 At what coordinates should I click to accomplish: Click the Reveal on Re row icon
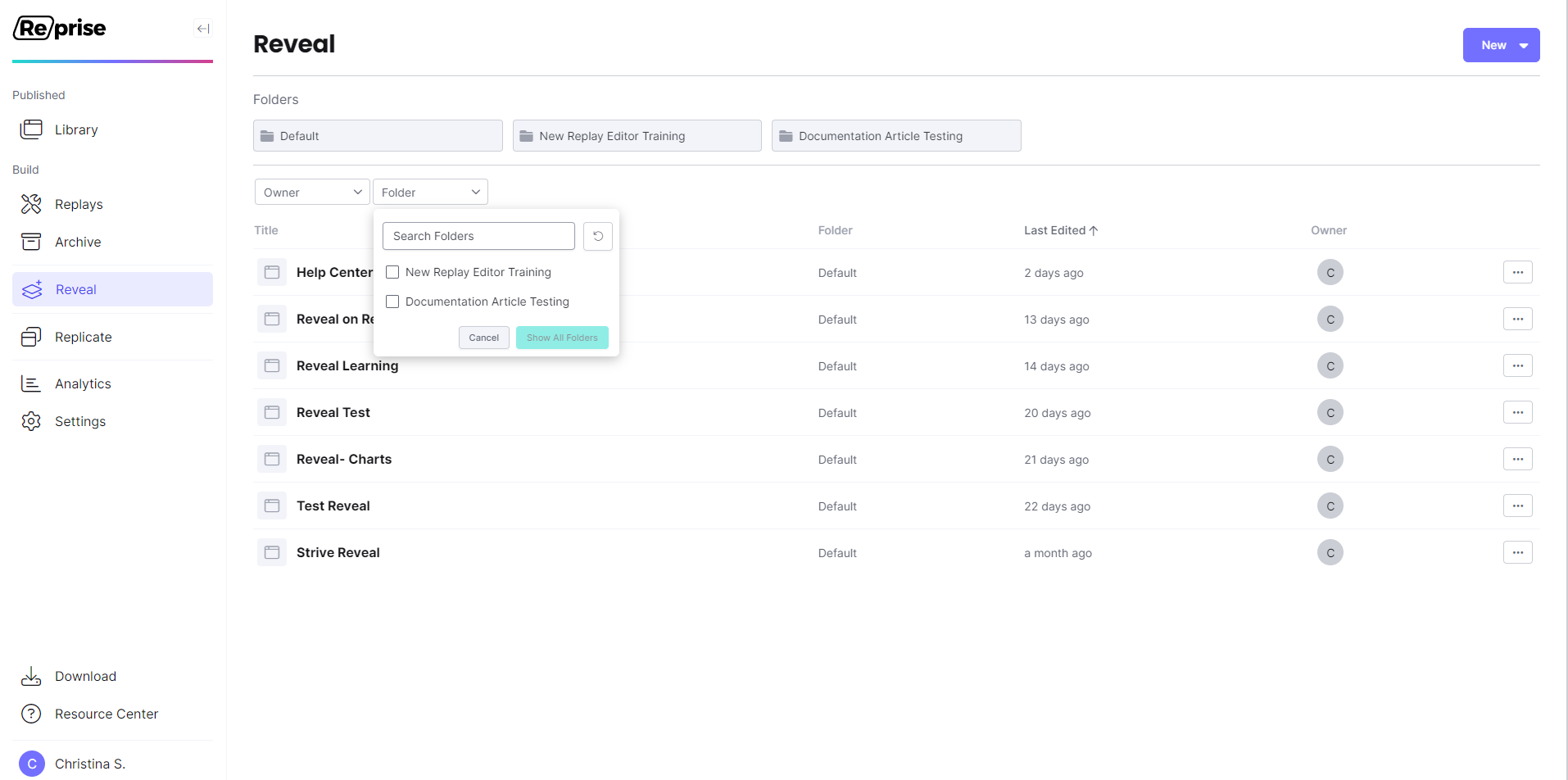coord(272,319)
